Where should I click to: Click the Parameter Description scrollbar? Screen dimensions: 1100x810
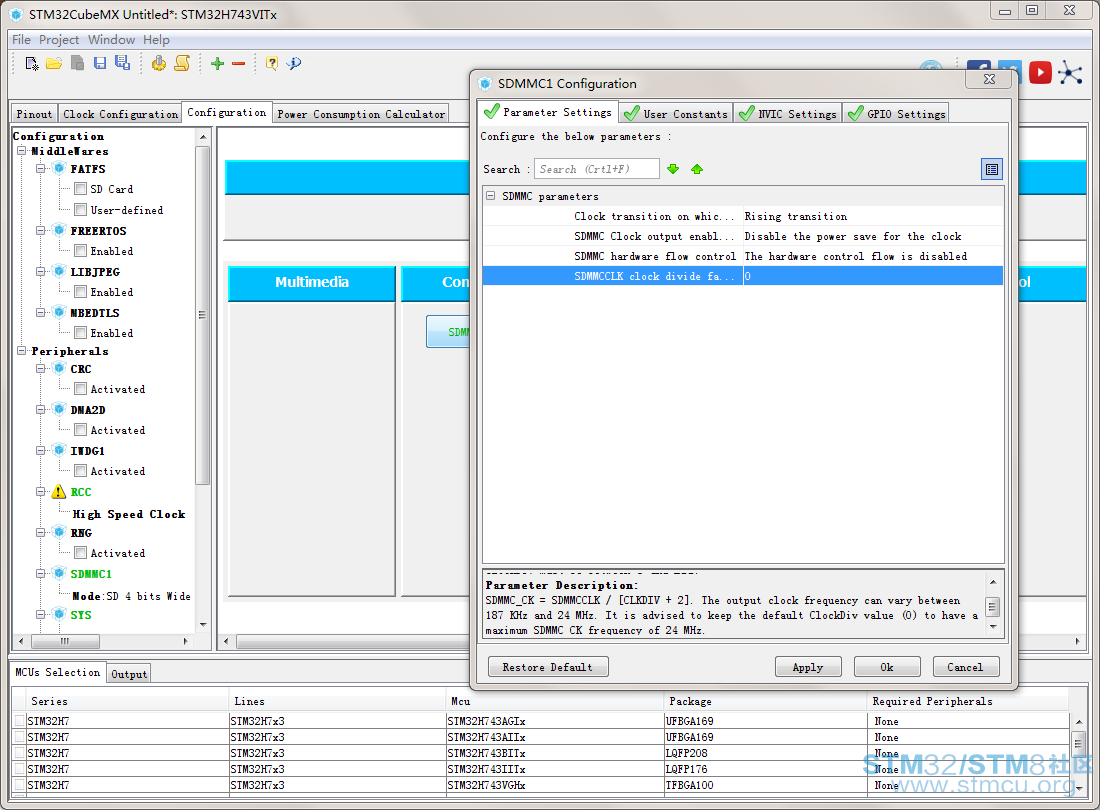(993, 606)
